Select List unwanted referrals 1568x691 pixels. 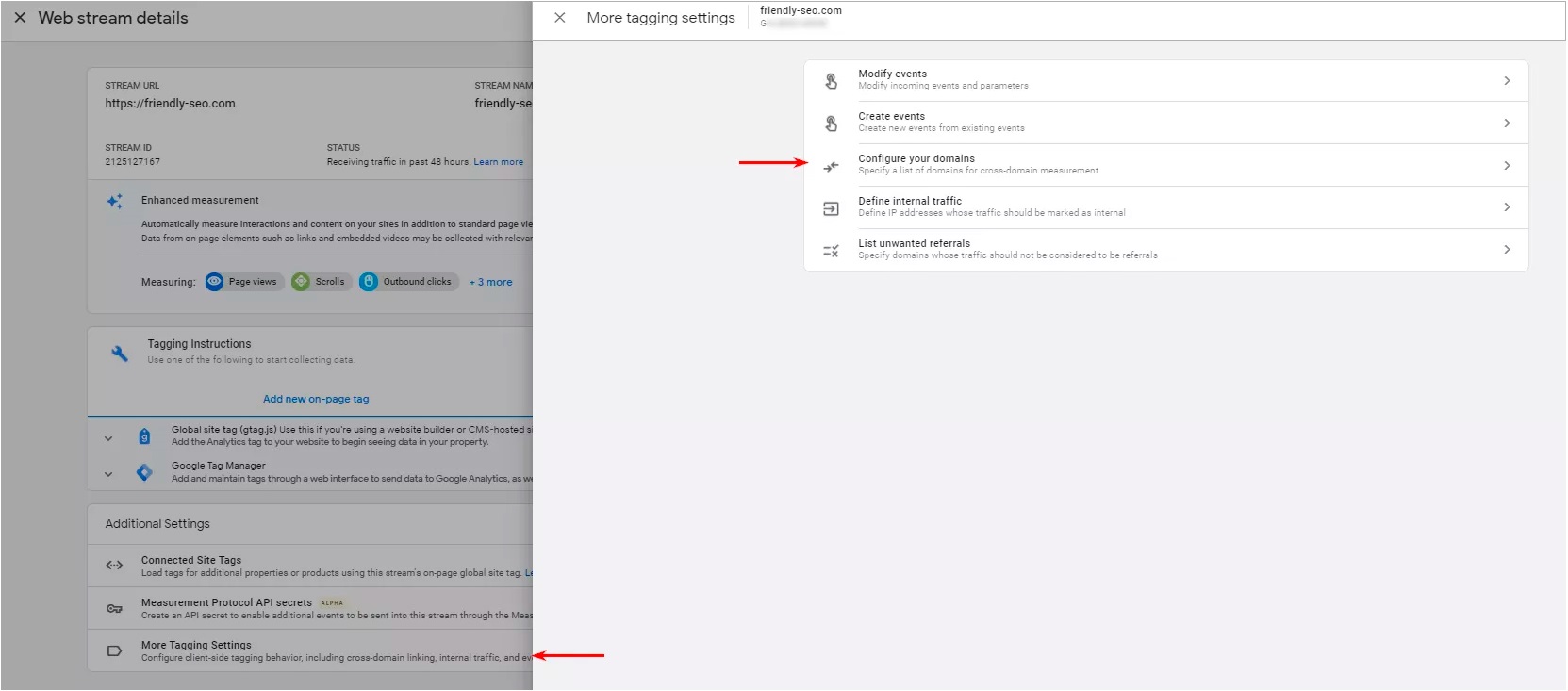tap(1165, 251)
